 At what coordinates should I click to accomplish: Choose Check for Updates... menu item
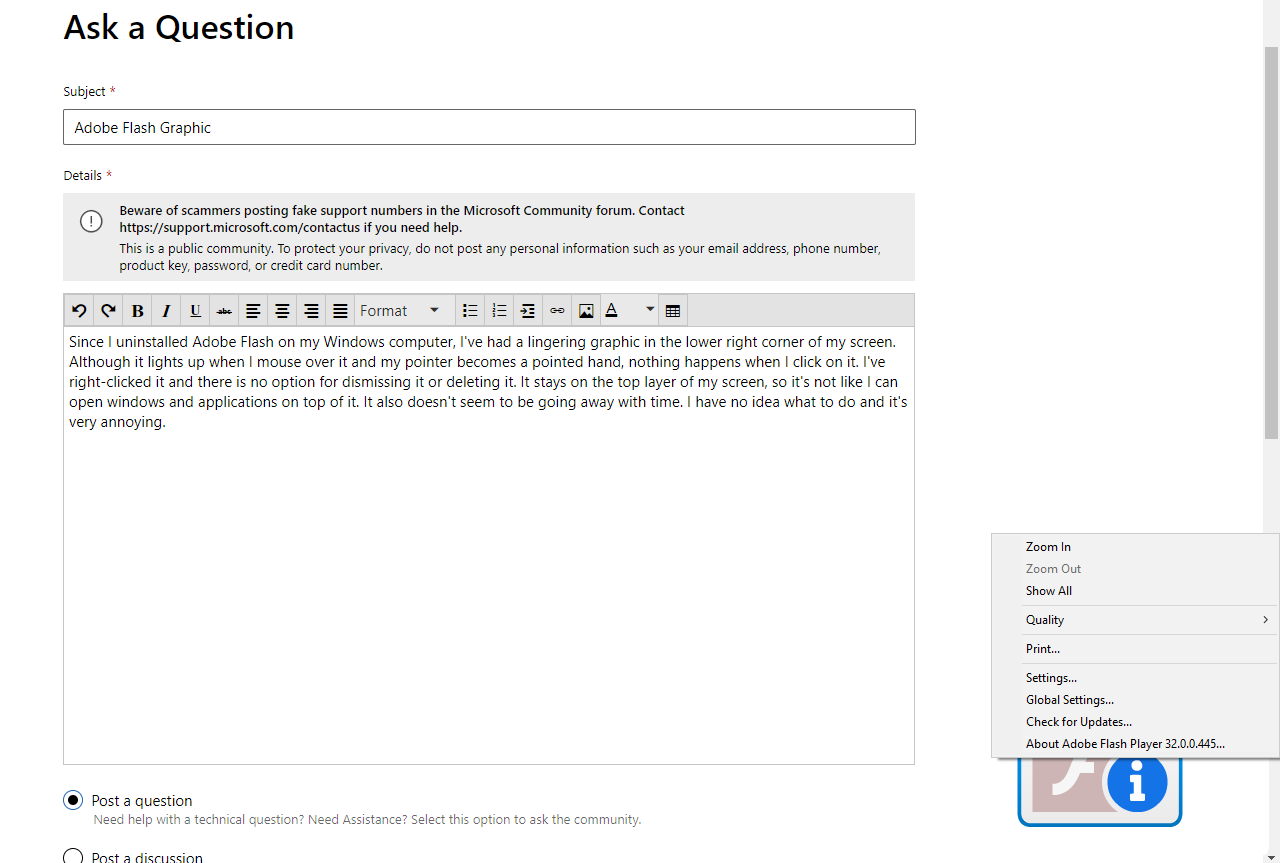pos(1135,722)
